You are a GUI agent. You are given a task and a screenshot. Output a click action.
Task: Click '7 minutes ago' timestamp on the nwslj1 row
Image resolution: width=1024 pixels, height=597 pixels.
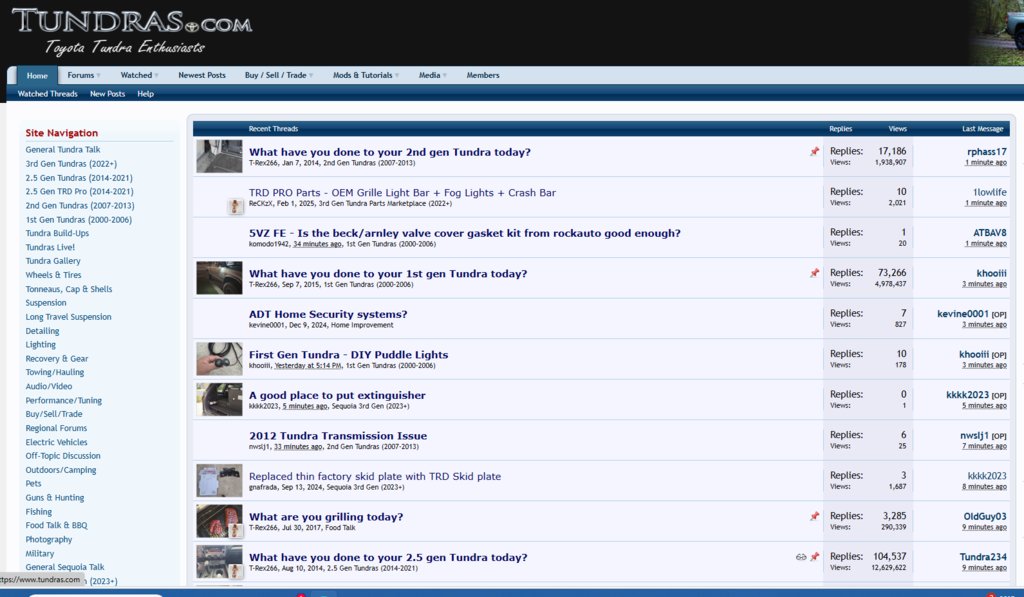[x=984, y=446]
